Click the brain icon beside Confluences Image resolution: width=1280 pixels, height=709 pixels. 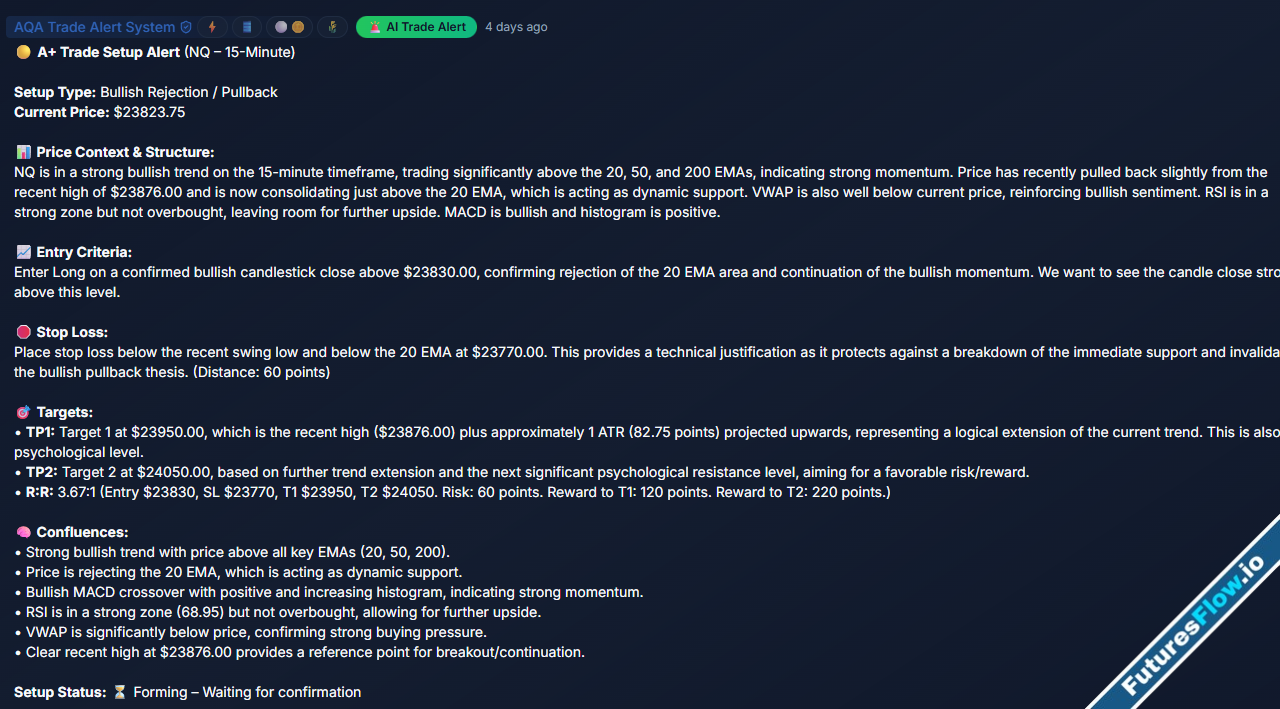click(x=23, y=532)
